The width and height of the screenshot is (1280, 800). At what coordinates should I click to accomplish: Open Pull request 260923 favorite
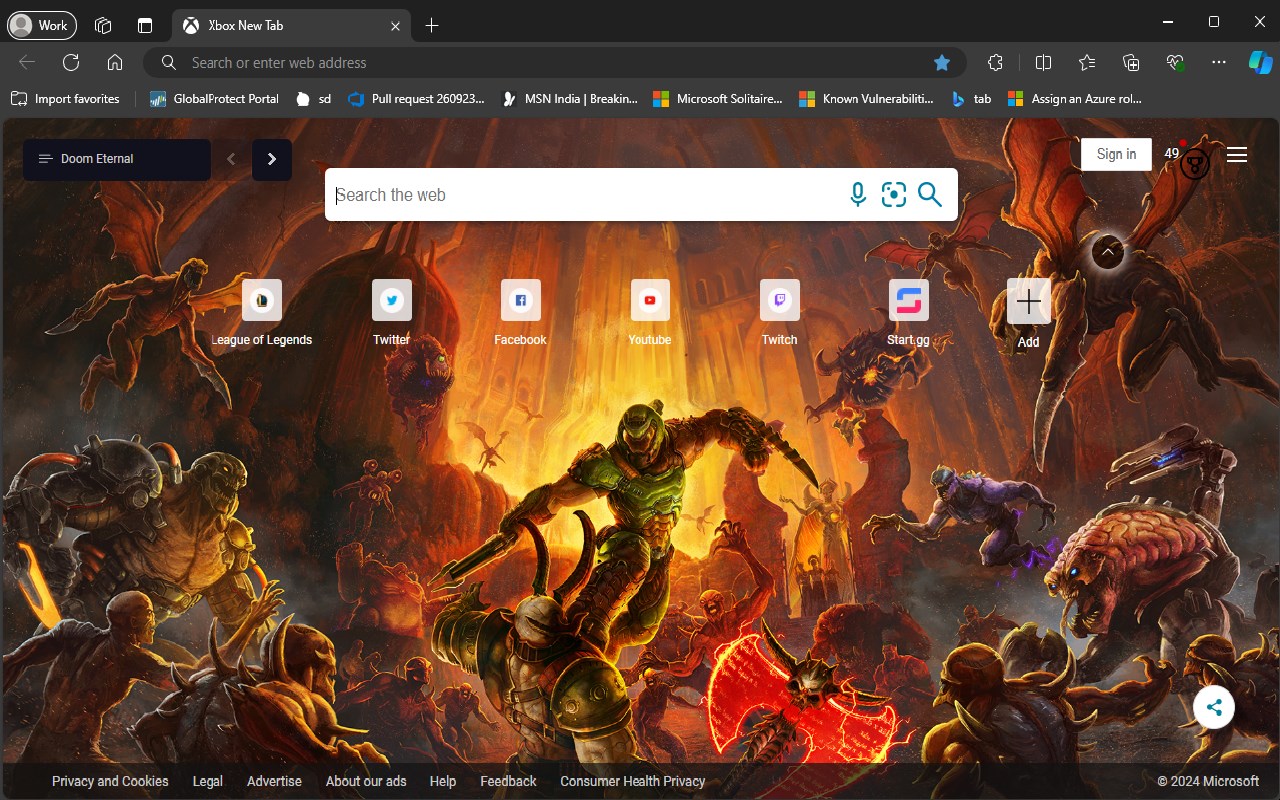pos(416,99)
